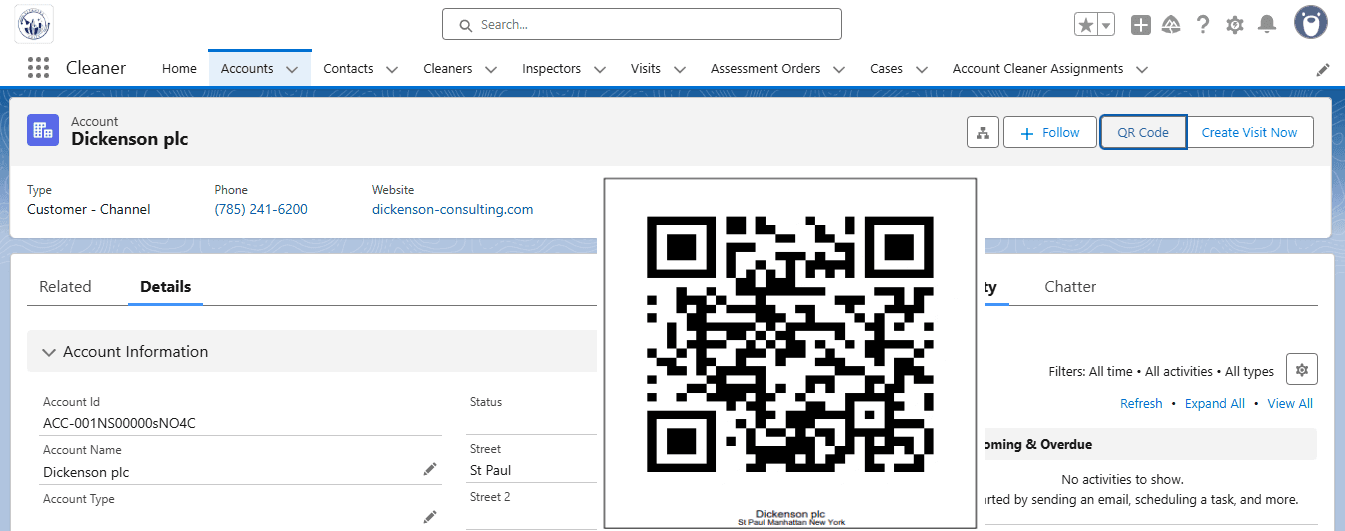Click the search magnifier icon
Viewport: 1345px width, 531px height.
pyautogui.click(x=464, y=25)
